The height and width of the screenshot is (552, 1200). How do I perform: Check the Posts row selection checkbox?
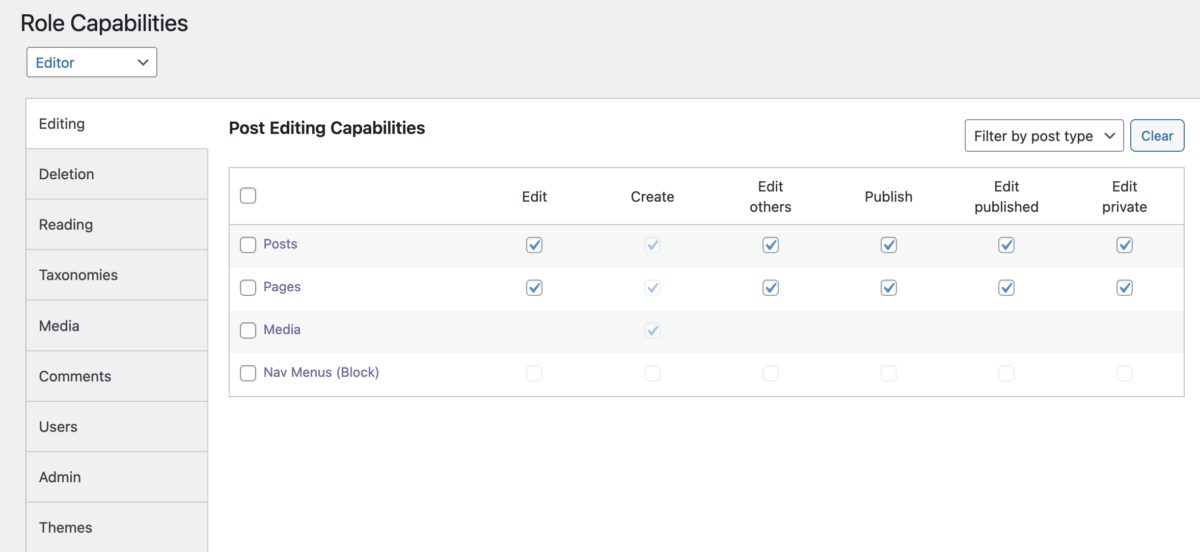click(x=248, y=245)
